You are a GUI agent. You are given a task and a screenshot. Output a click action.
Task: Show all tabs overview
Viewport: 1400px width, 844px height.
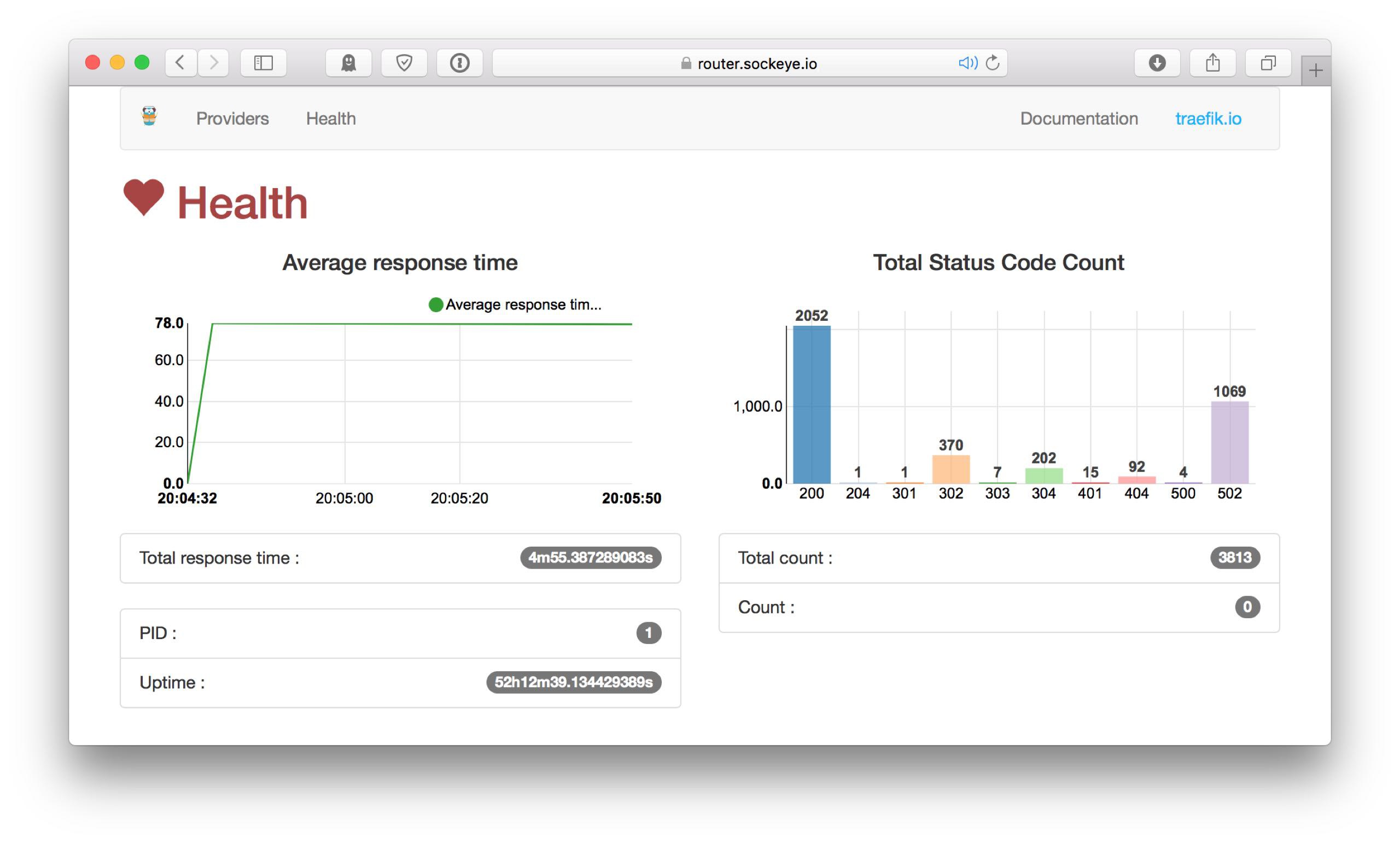(x=1268, y=62)
